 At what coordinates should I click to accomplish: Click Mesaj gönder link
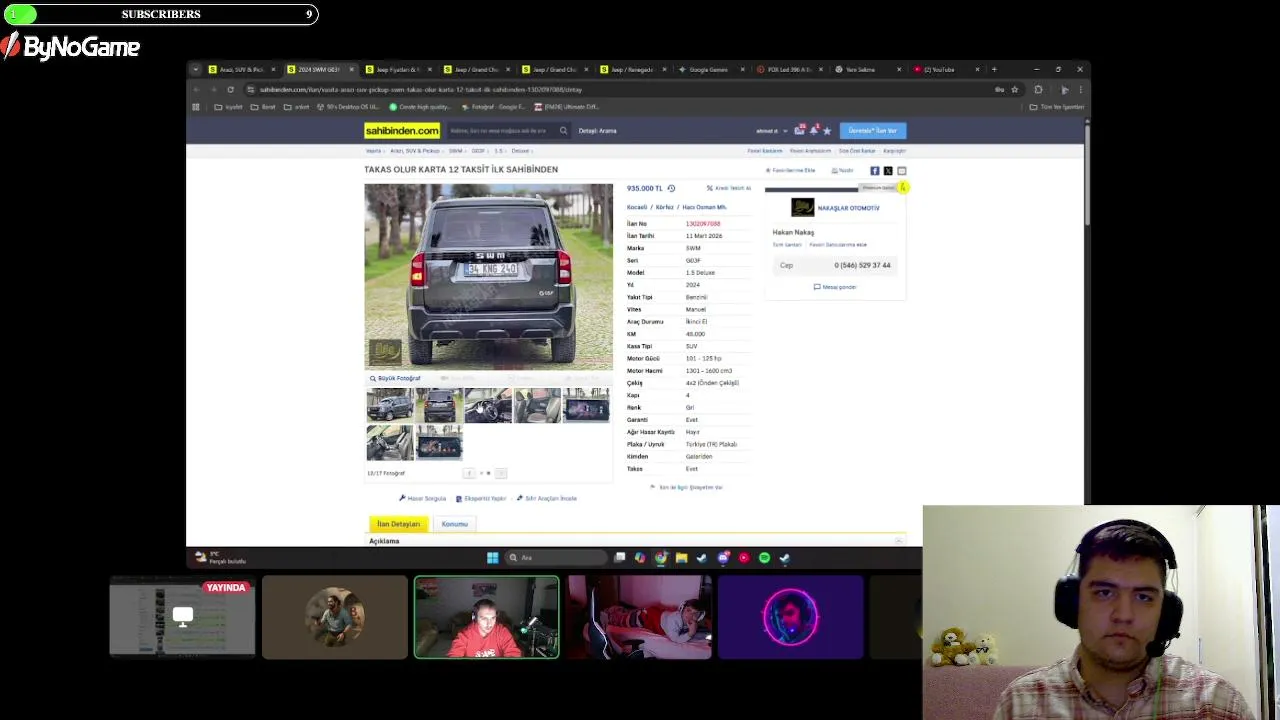point(835,287)
